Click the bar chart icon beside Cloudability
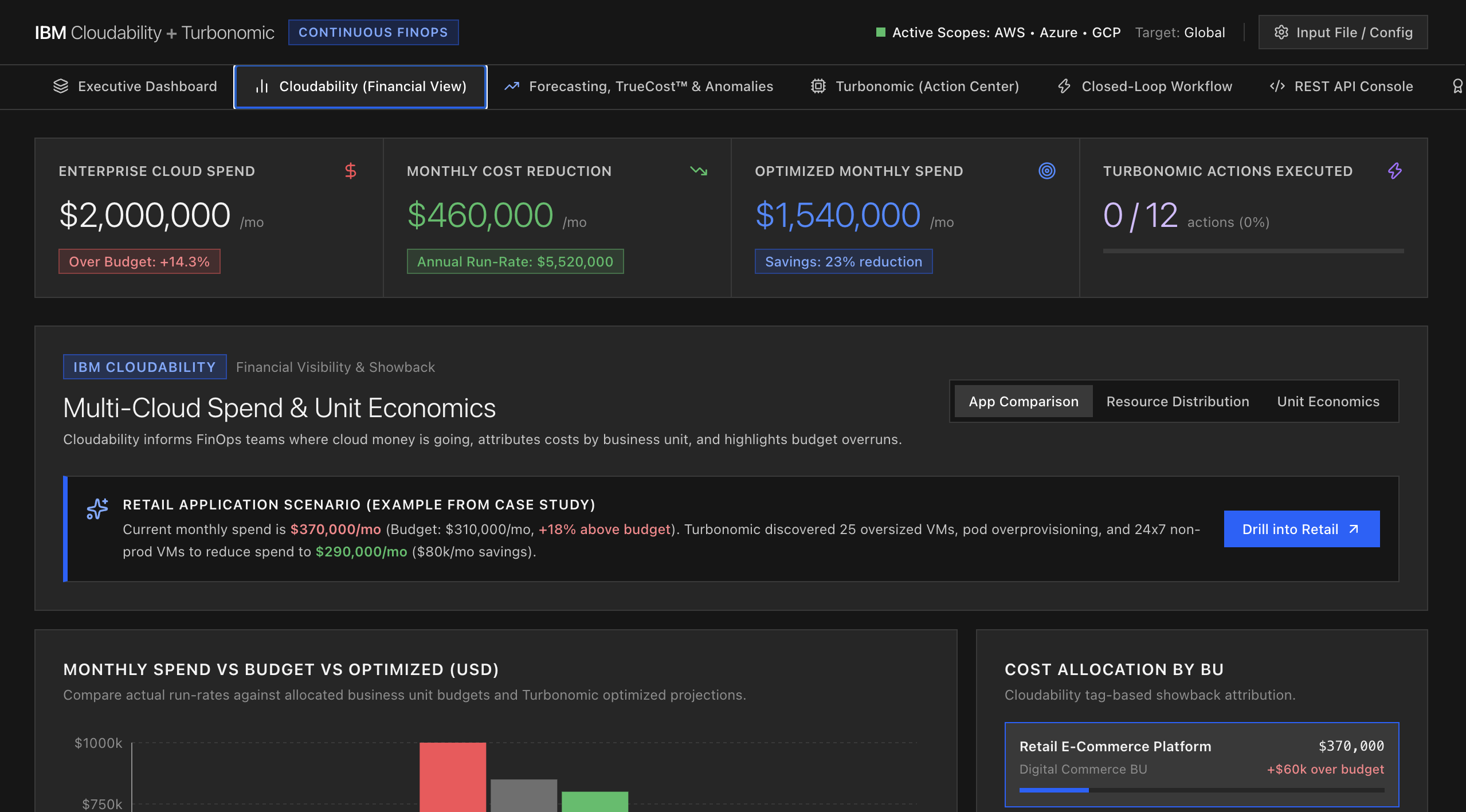 262,87
